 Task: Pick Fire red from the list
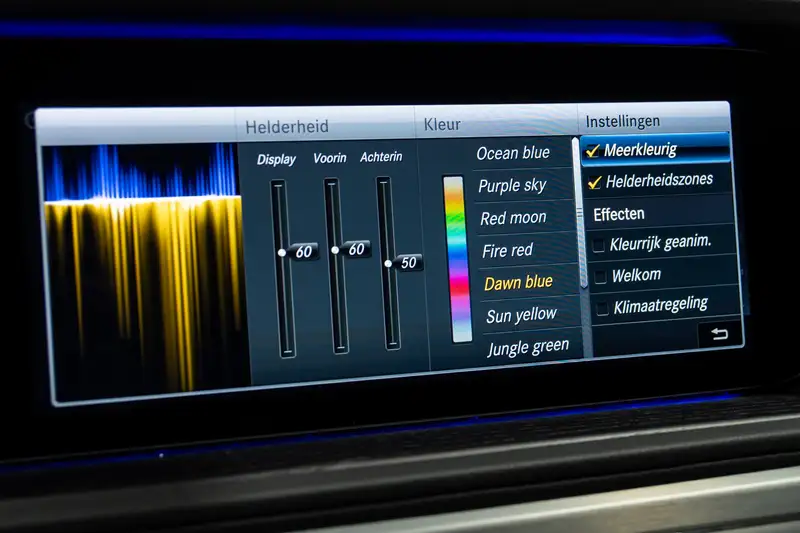click(508, 250)
